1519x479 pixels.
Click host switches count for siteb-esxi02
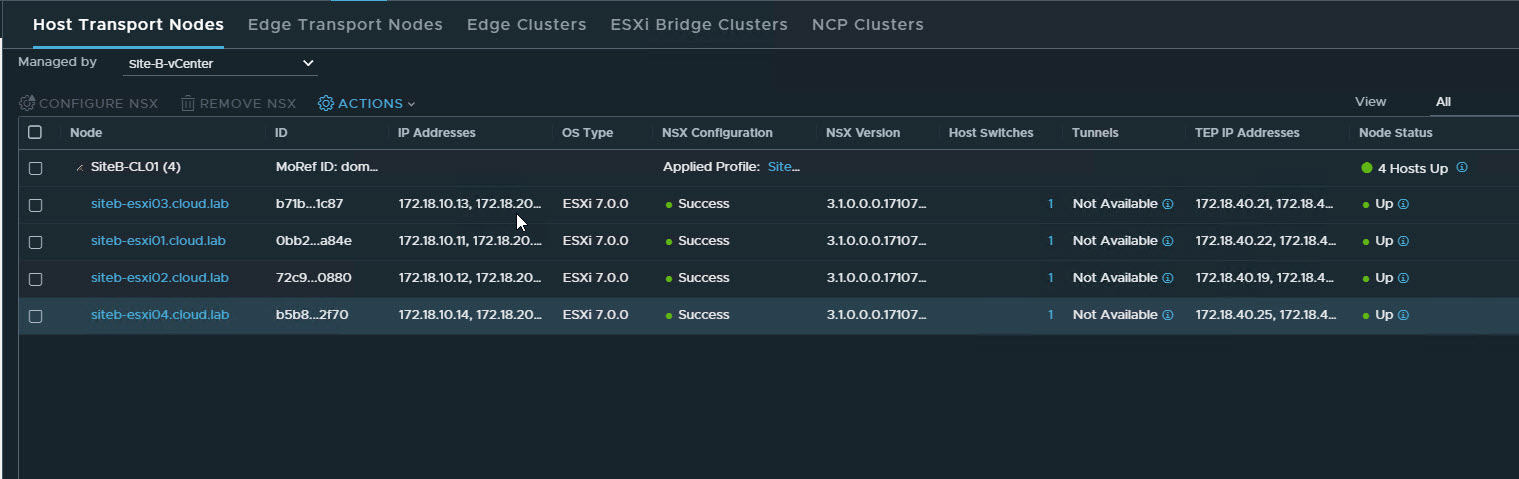tap(1050, 278)
